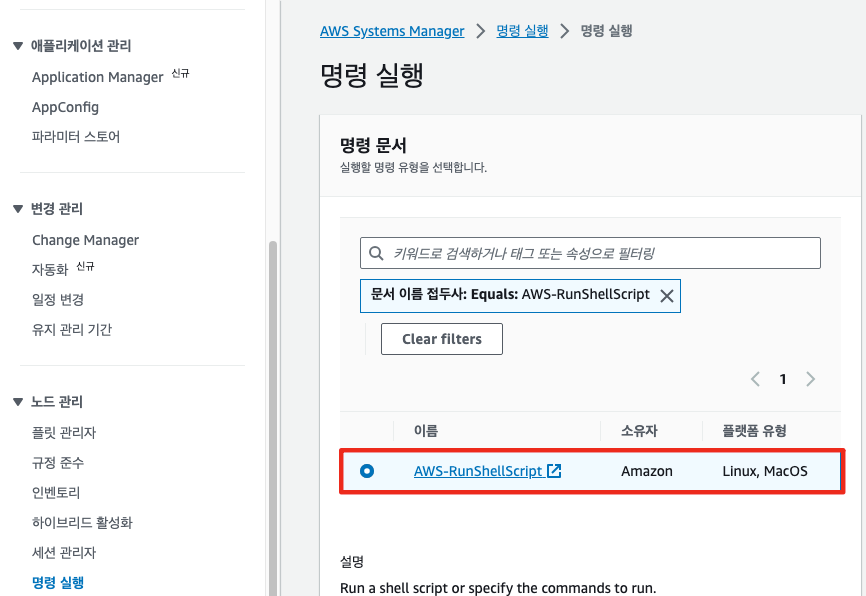Open 일정 변경 in the sidebar
Screen dimensions: 866x596
pos(58,299)
